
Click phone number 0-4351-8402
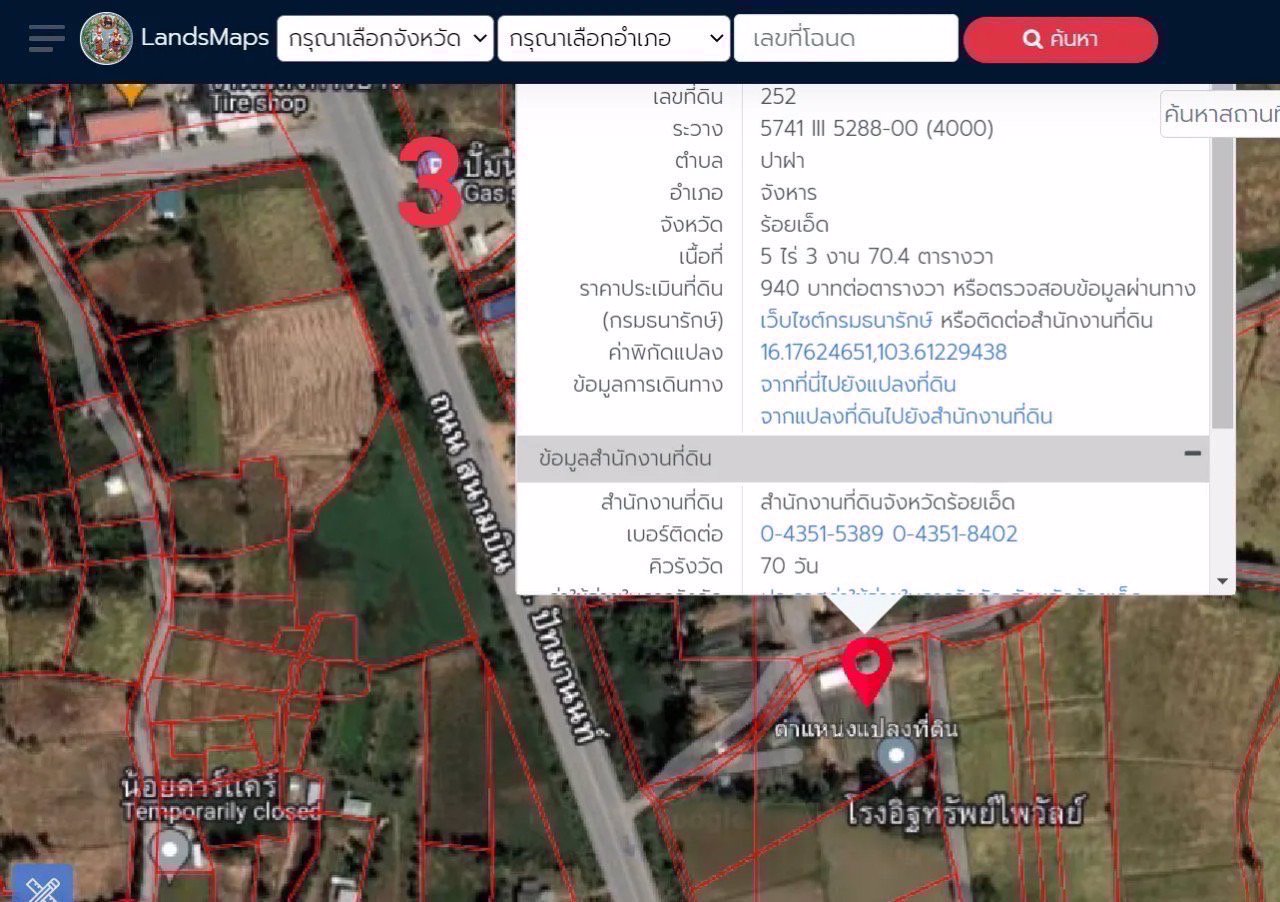pyautogui.click(x=954, y=534)
